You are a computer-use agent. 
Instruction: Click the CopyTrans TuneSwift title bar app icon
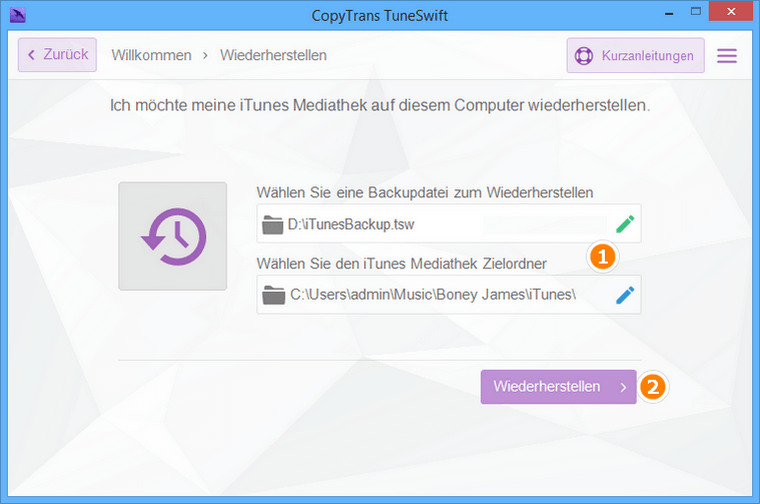18,15
